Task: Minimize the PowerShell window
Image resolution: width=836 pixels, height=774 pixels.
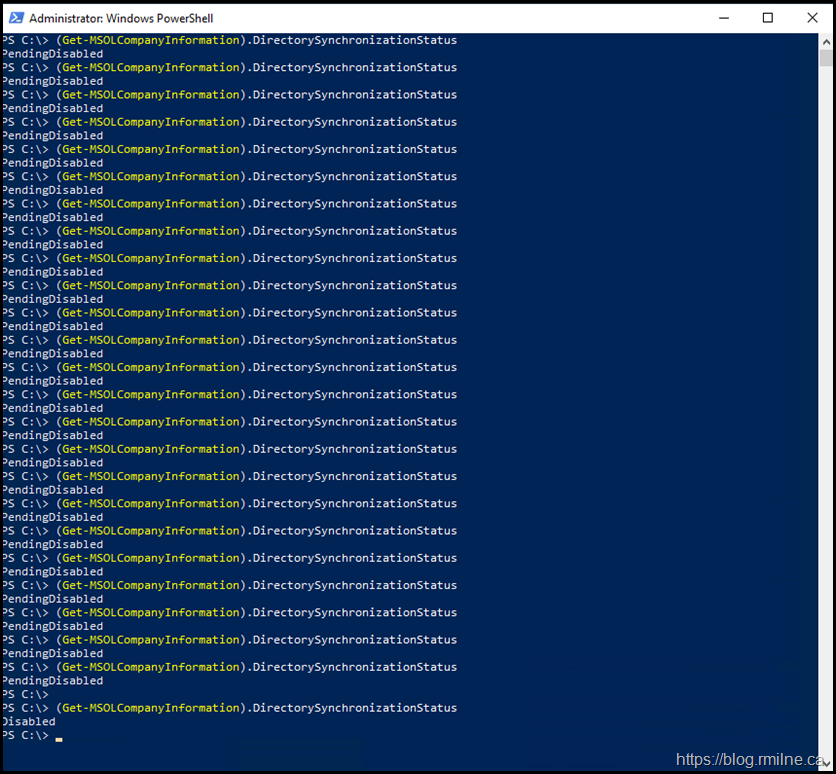Action: 723,18
